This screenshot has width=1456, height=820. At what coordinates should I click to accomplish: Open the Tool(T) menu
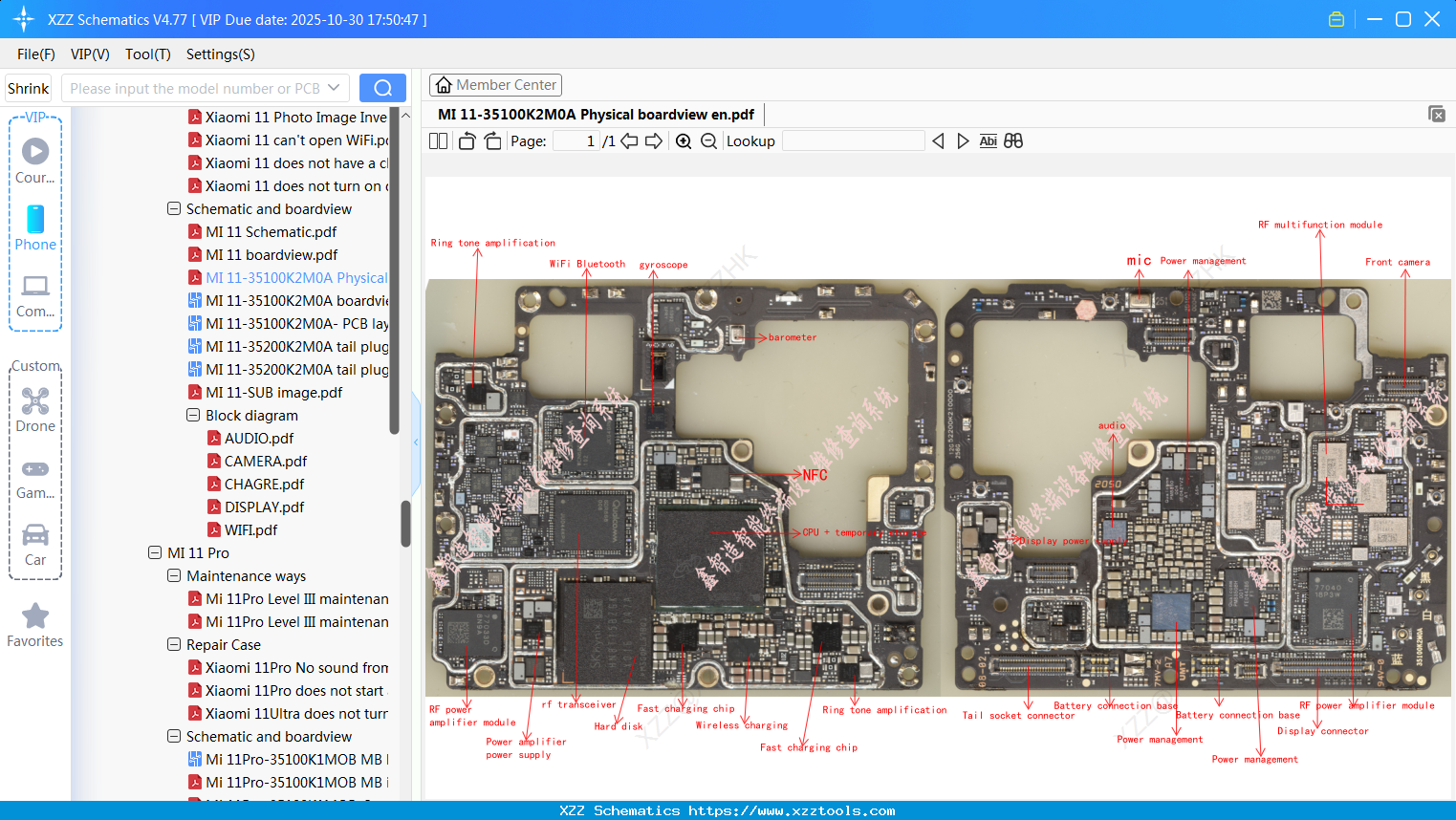(147, 54)
